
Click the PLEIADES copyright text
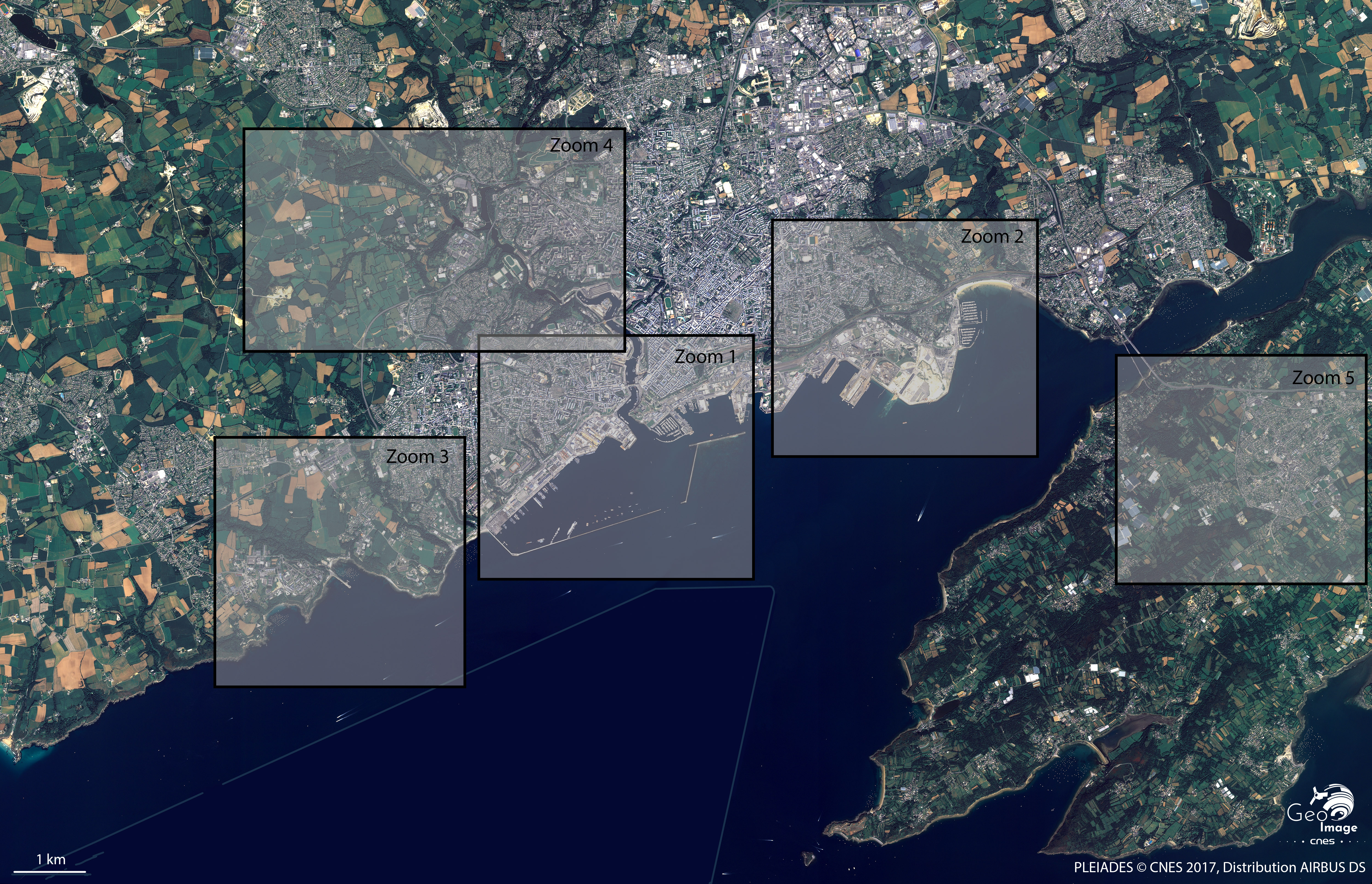[x=1219, y=867]
